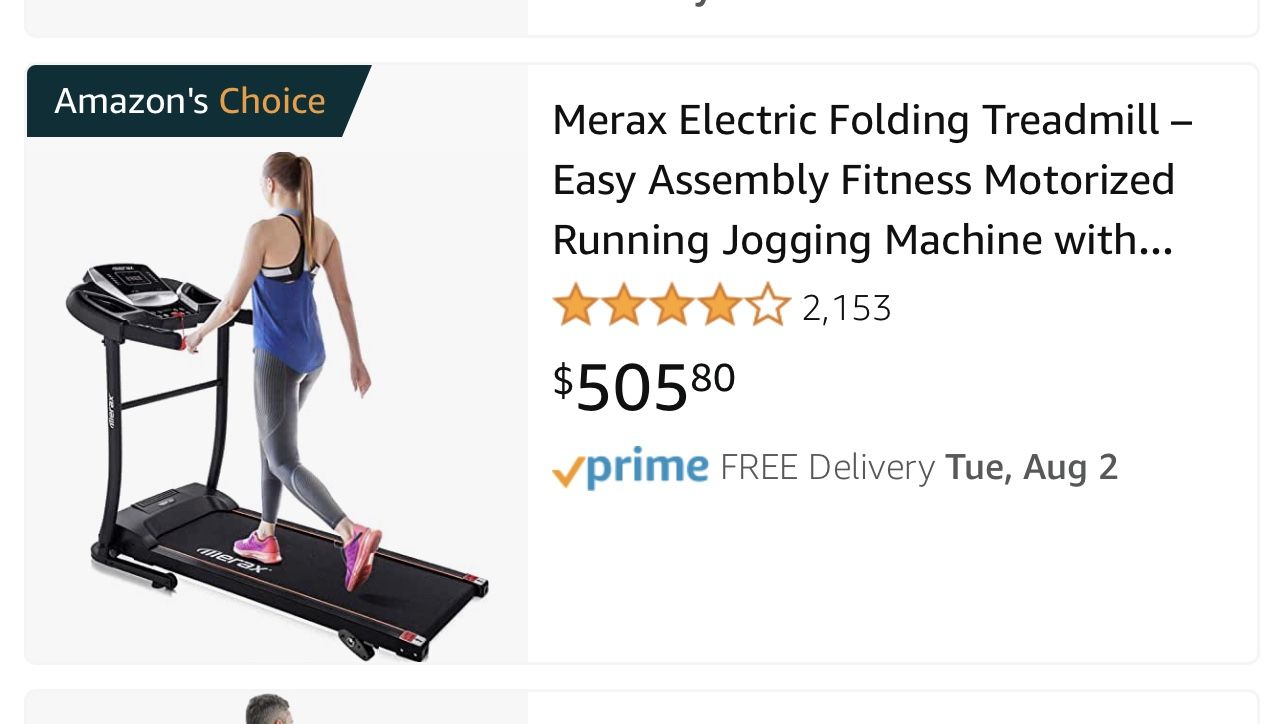
Task: Open the Merax Electric Folding Treadmill title
Action: point(872,180)
